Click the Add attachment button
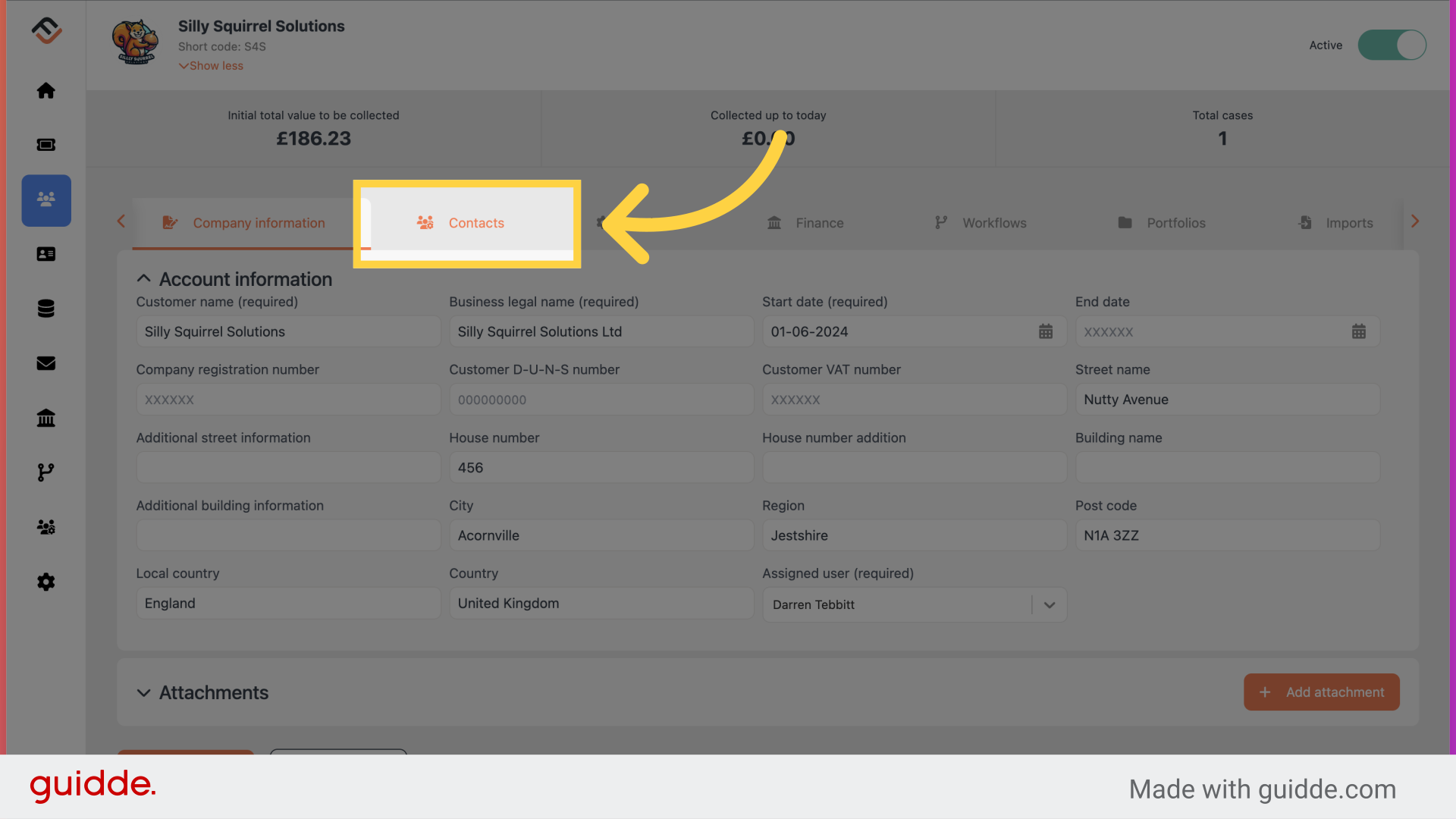The image size is (1456, 819). [x=1321, y=691]
